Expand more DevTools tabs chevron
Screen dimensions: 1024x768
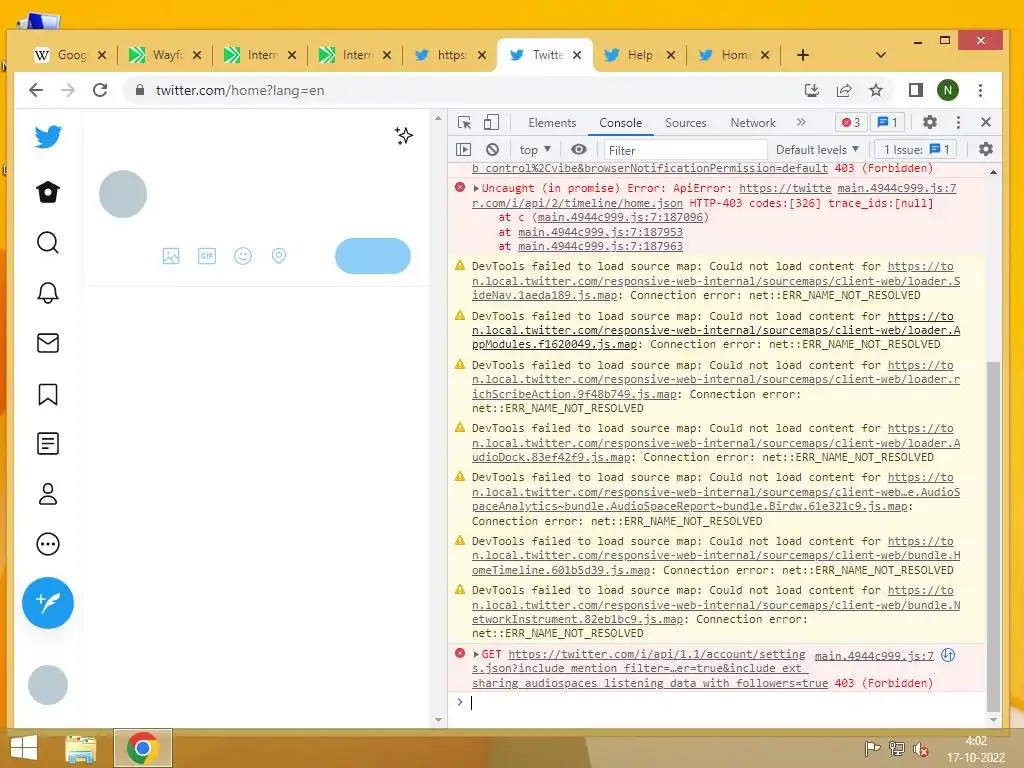click(x=801, y=122)
